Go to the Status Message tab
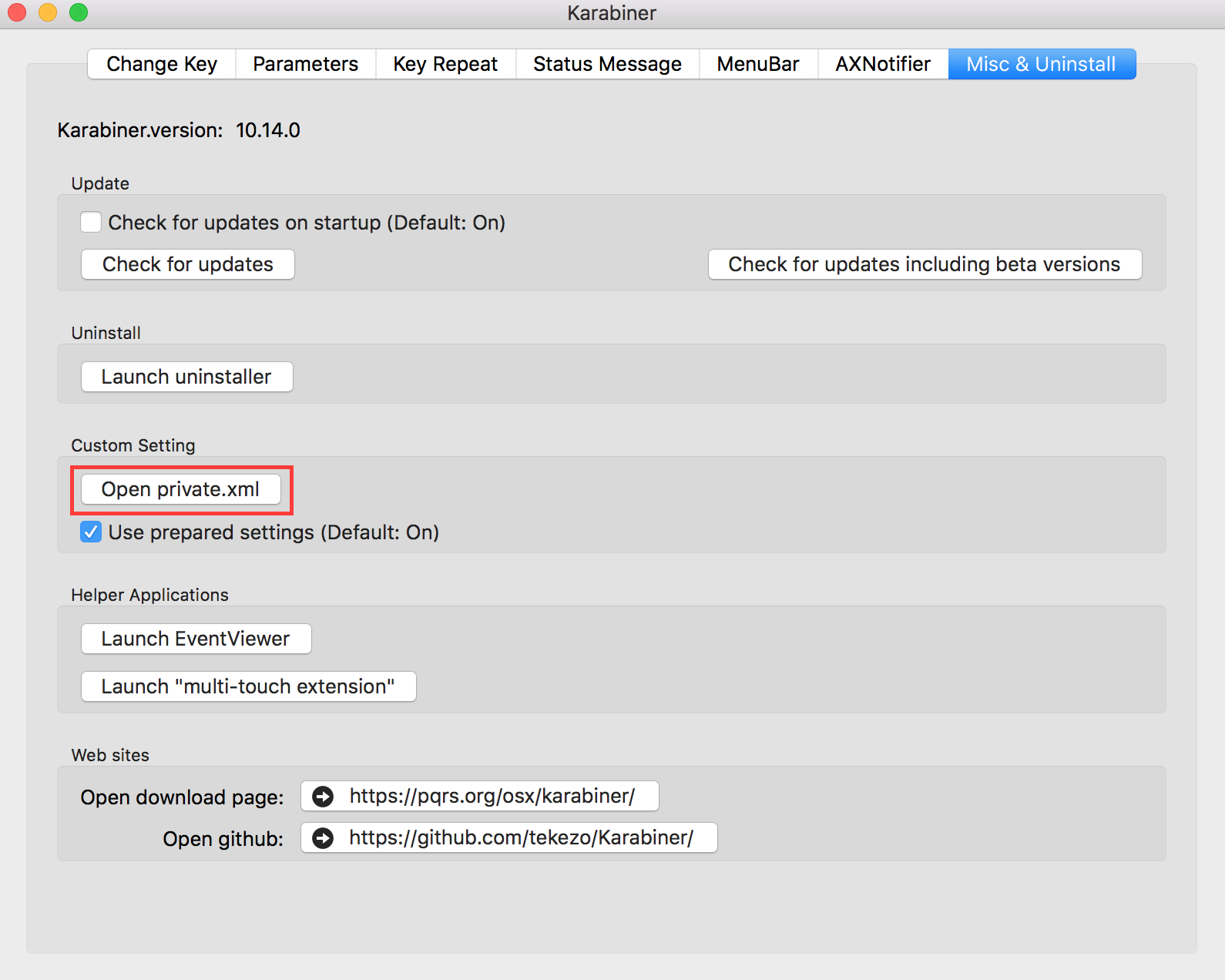Screen dimensions: 1225x980 (x=607, y=64)
